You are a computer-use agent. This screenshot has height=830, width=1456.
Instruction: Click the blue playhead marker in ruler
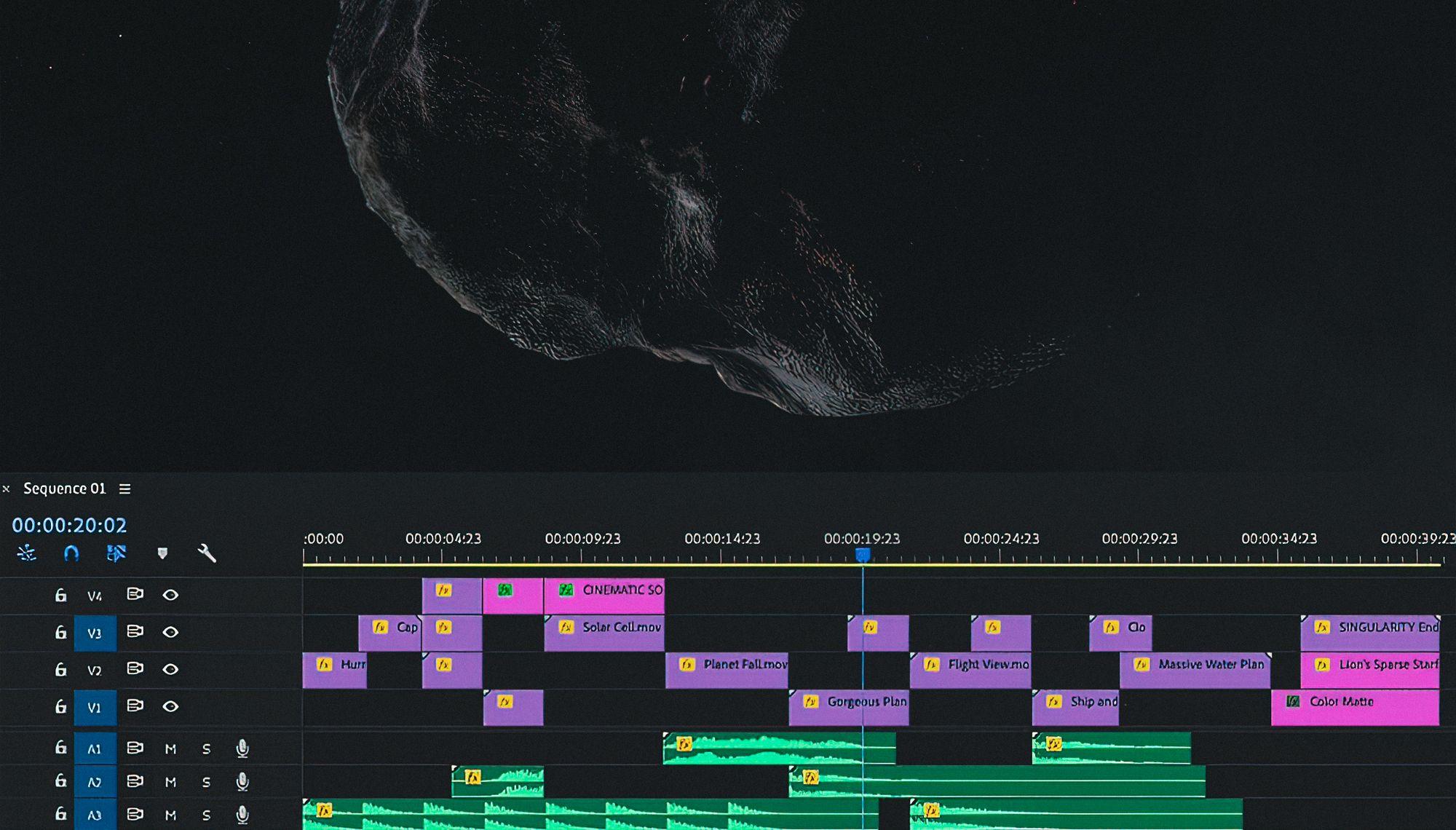click(x=863, y=556)
